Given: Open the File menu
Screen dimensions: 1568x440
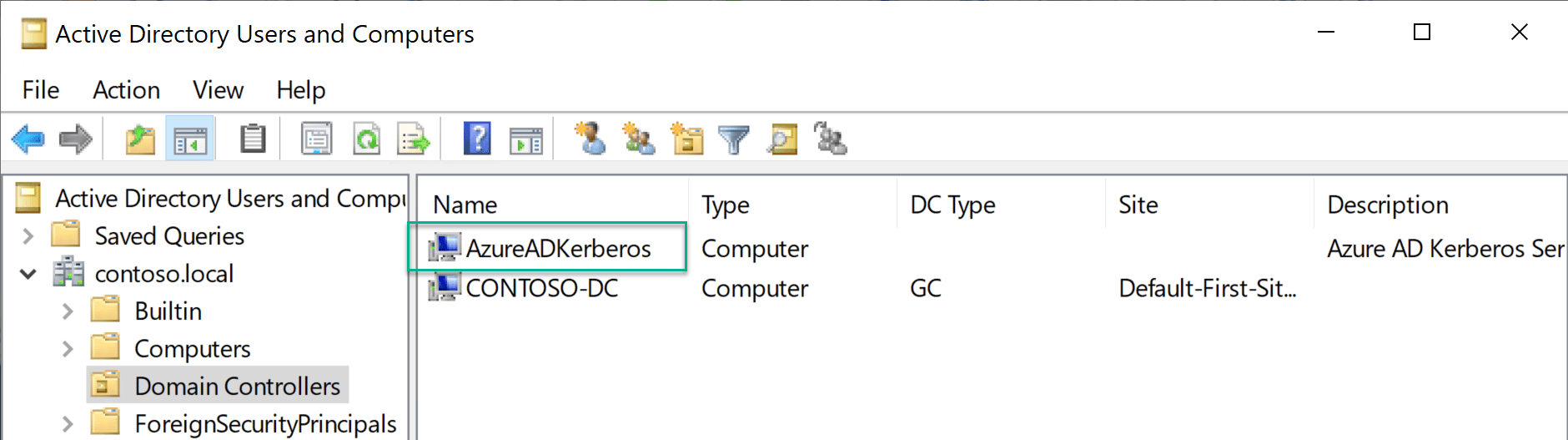Looking at the screenshot, I should 41,89.
